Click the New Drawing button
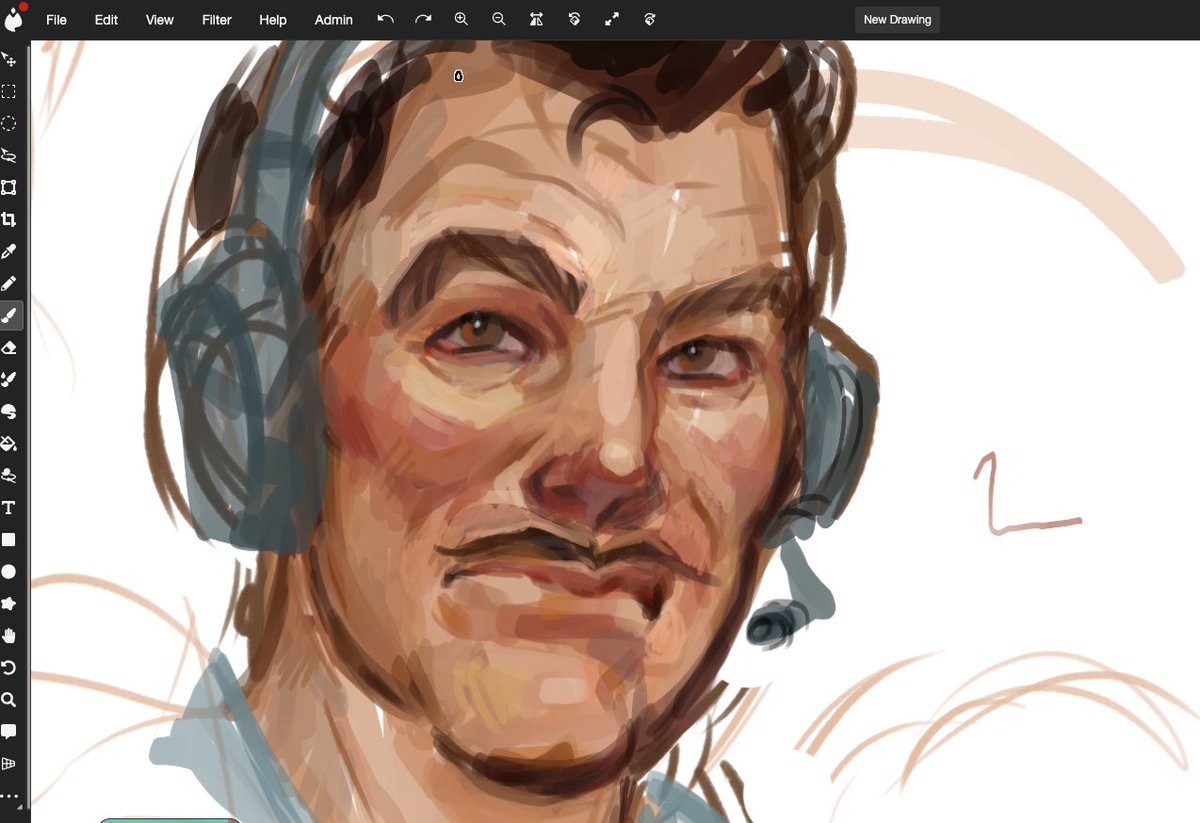The height and width of the screenshot is (823, 1200). [897, 20]
